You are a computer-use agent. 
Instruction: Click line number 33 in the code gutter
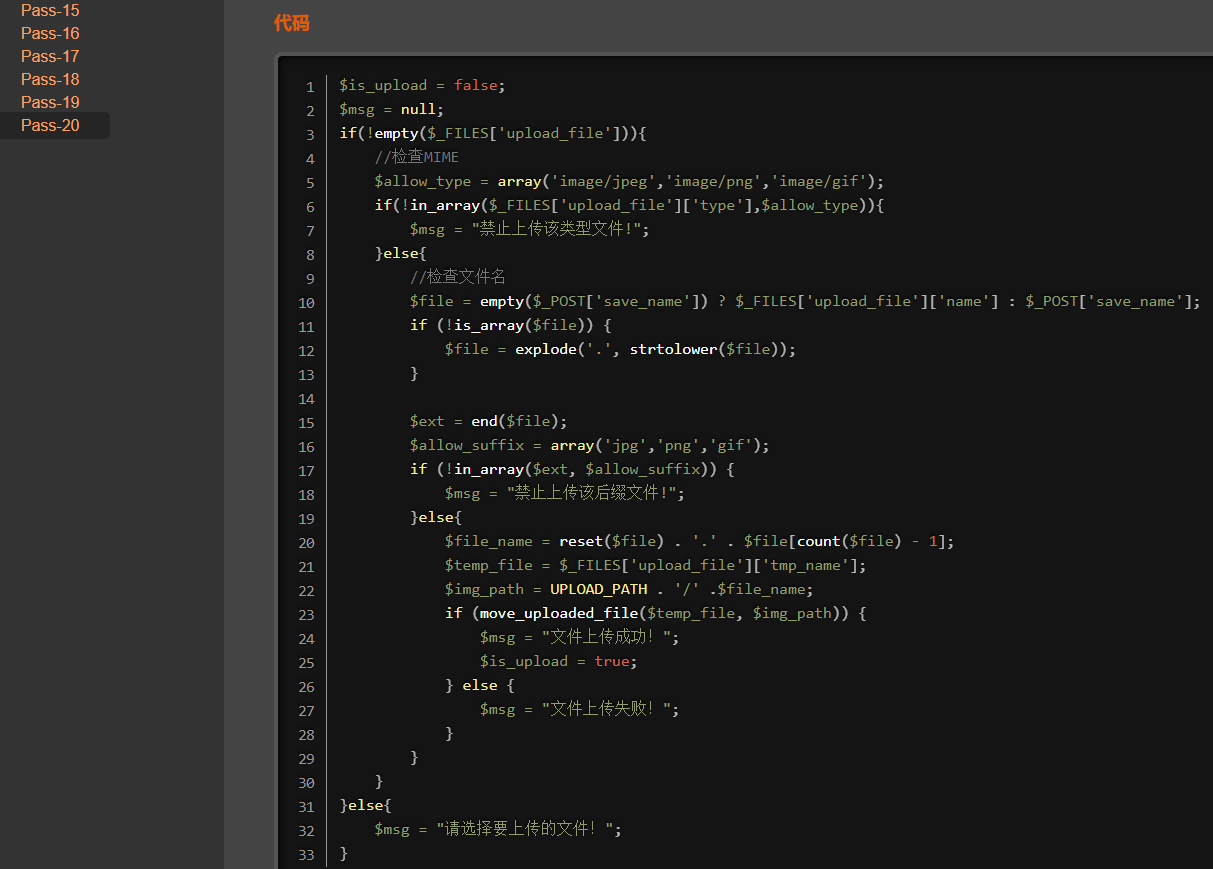pos(306,855)
